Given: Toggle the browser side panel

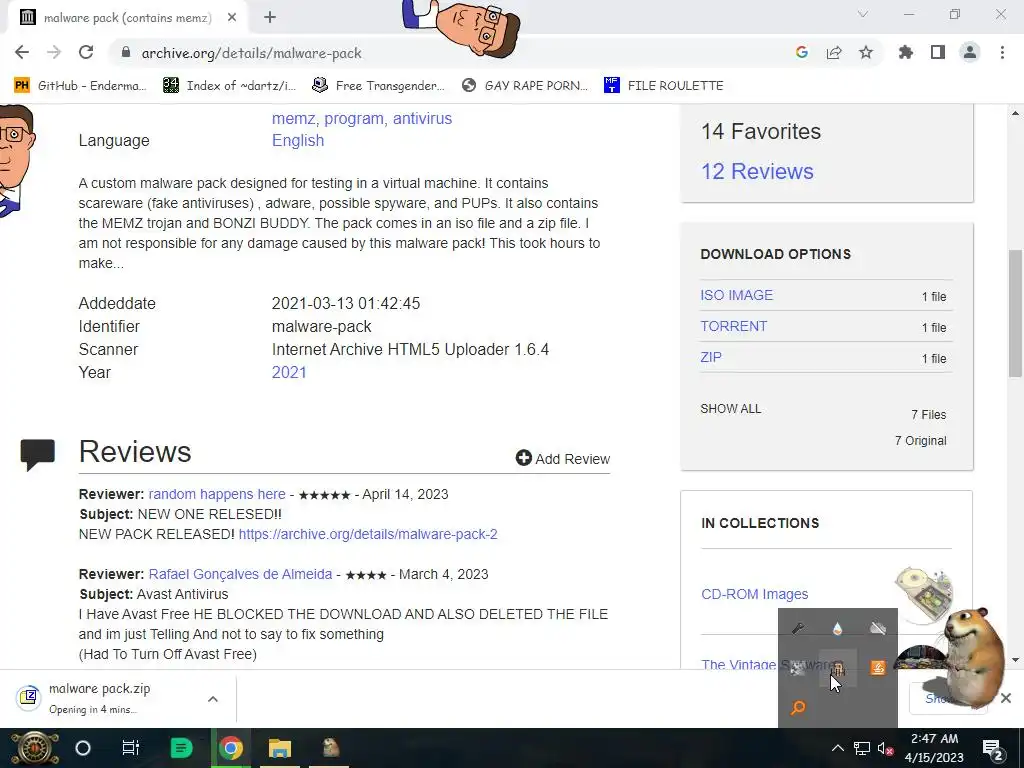Looking at the screenshot, I should pos(938,52).
